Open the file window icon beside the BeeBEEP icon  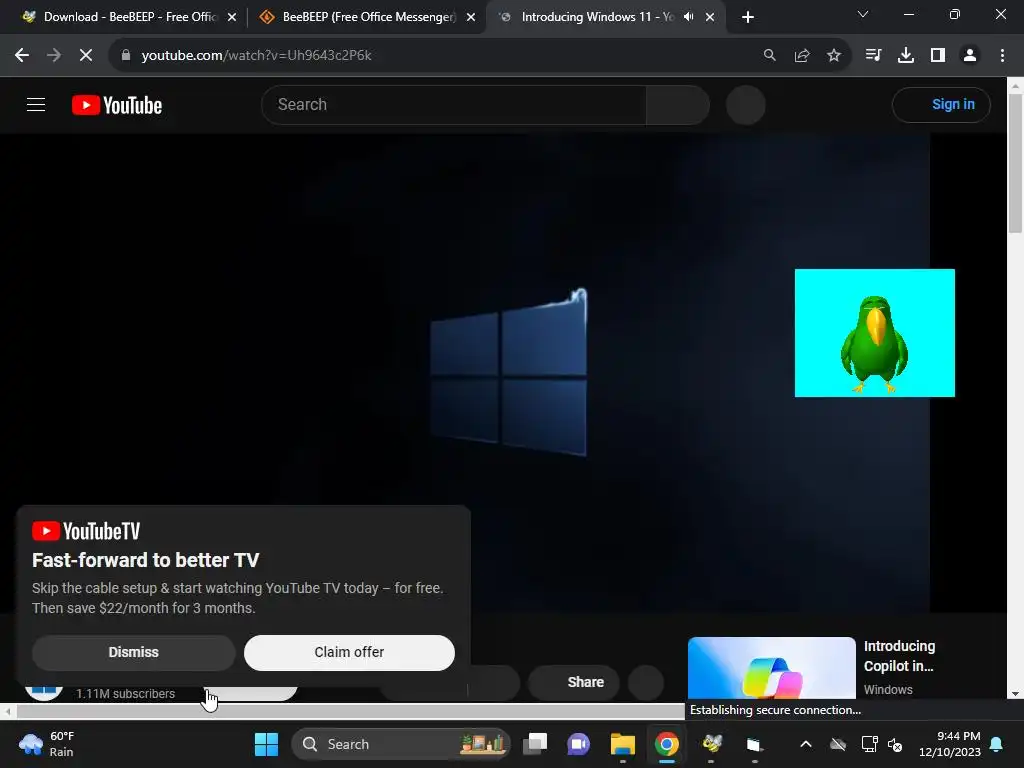pos(754,744)
